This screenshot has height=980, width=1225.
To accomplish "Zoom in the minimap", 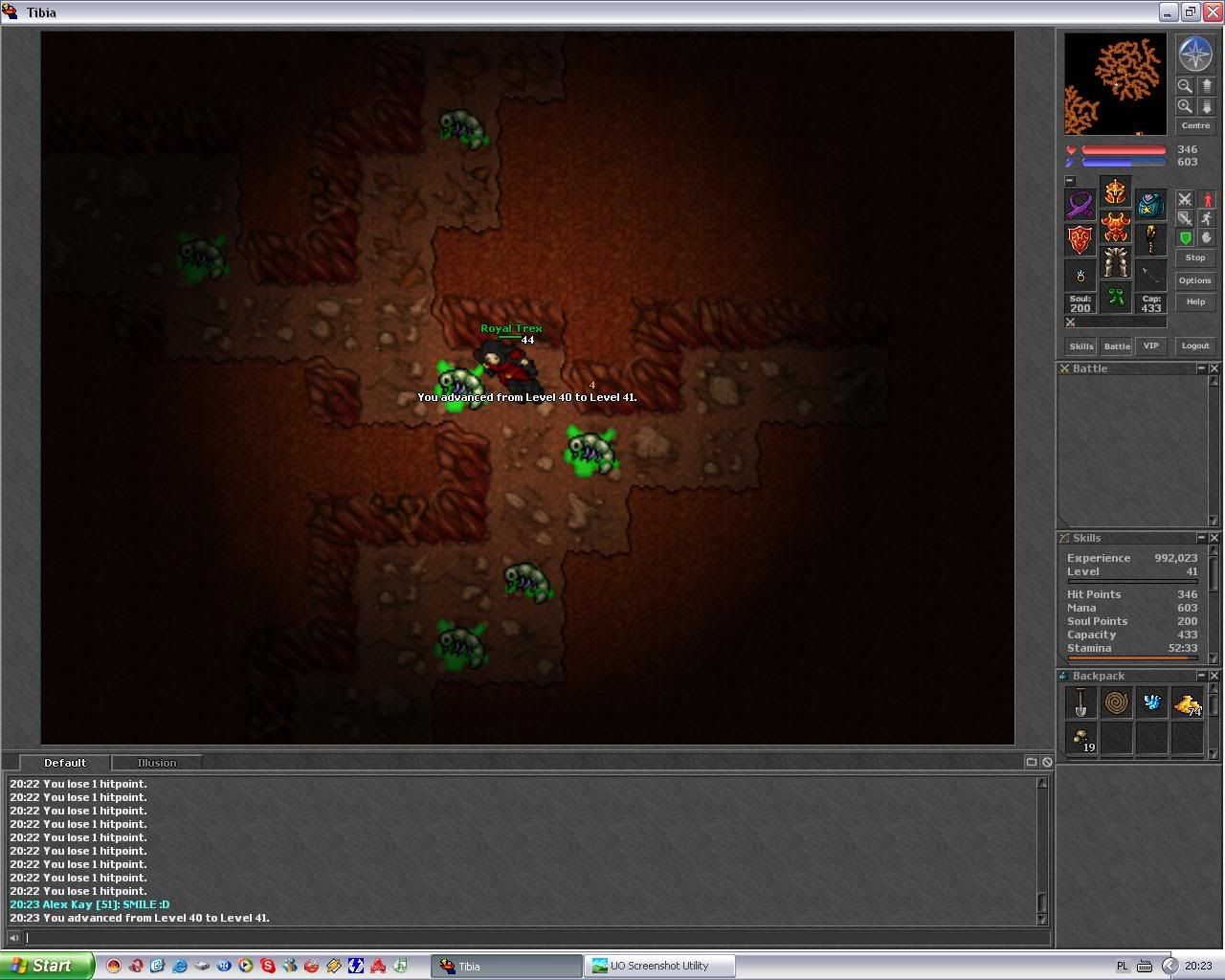I will coord(1185,106).
